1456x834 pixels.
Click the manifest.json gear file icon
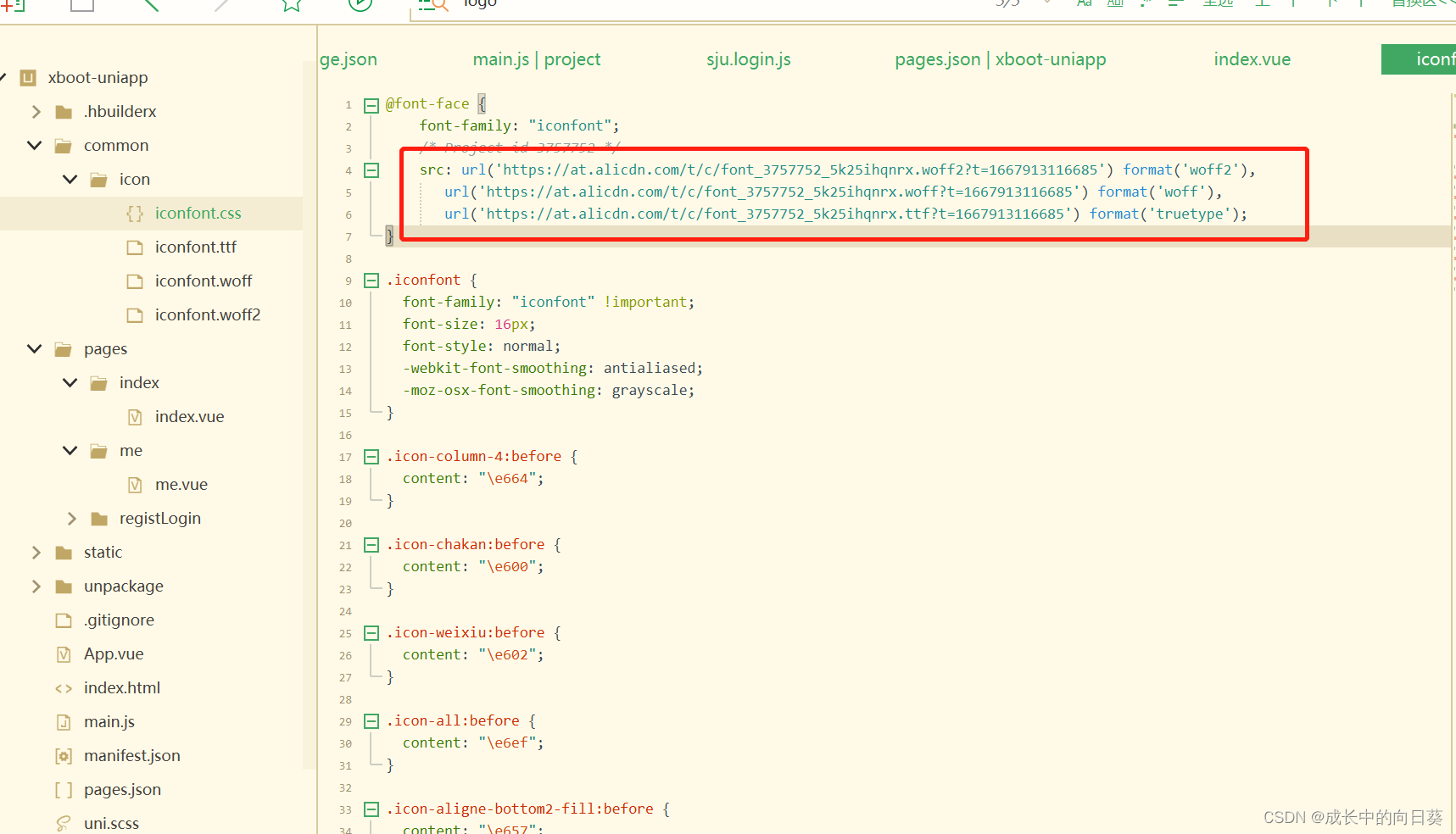point(64,756)
